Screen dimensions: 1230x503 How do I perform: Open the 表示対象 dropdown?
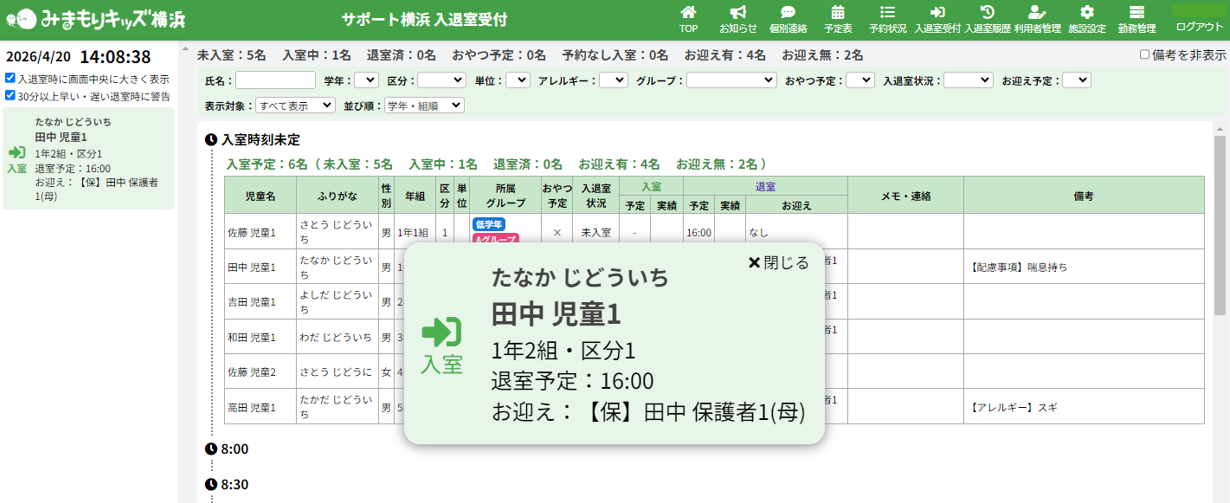pos(295,105)
